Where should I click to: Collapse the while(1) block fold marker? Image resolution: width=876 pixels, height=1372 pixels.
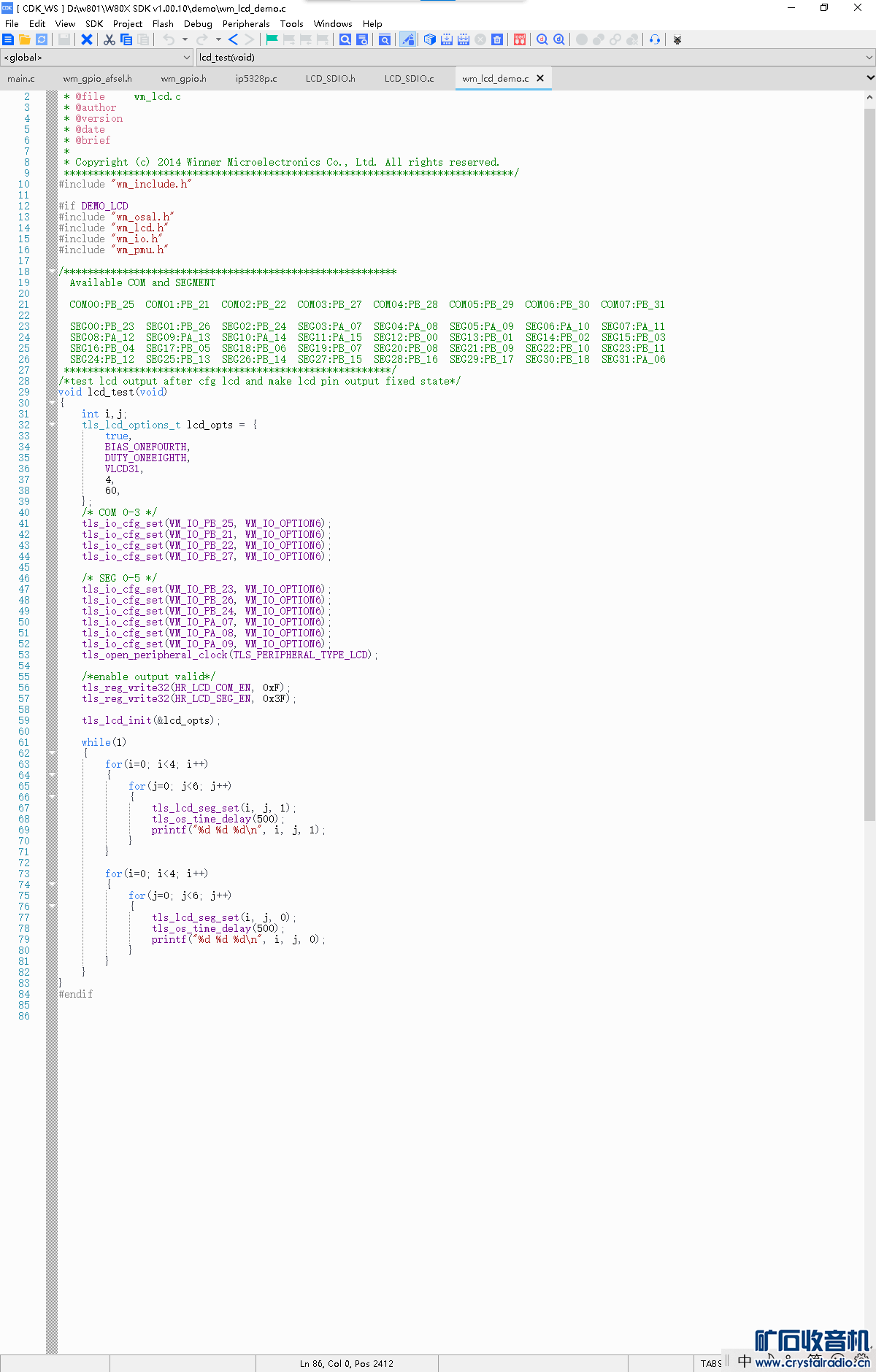click(x=52, y=752)
